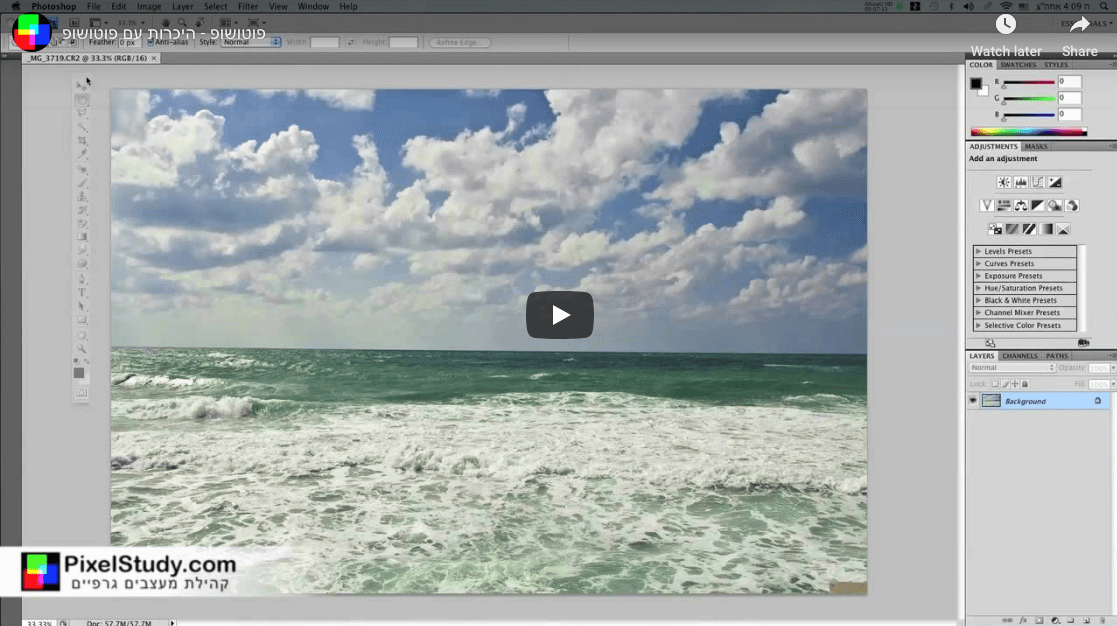Image resolution: width=1117 pixels, height=626 pixels.
Task: Add a Photo Filter adjustment
Action: [1055, 205]
